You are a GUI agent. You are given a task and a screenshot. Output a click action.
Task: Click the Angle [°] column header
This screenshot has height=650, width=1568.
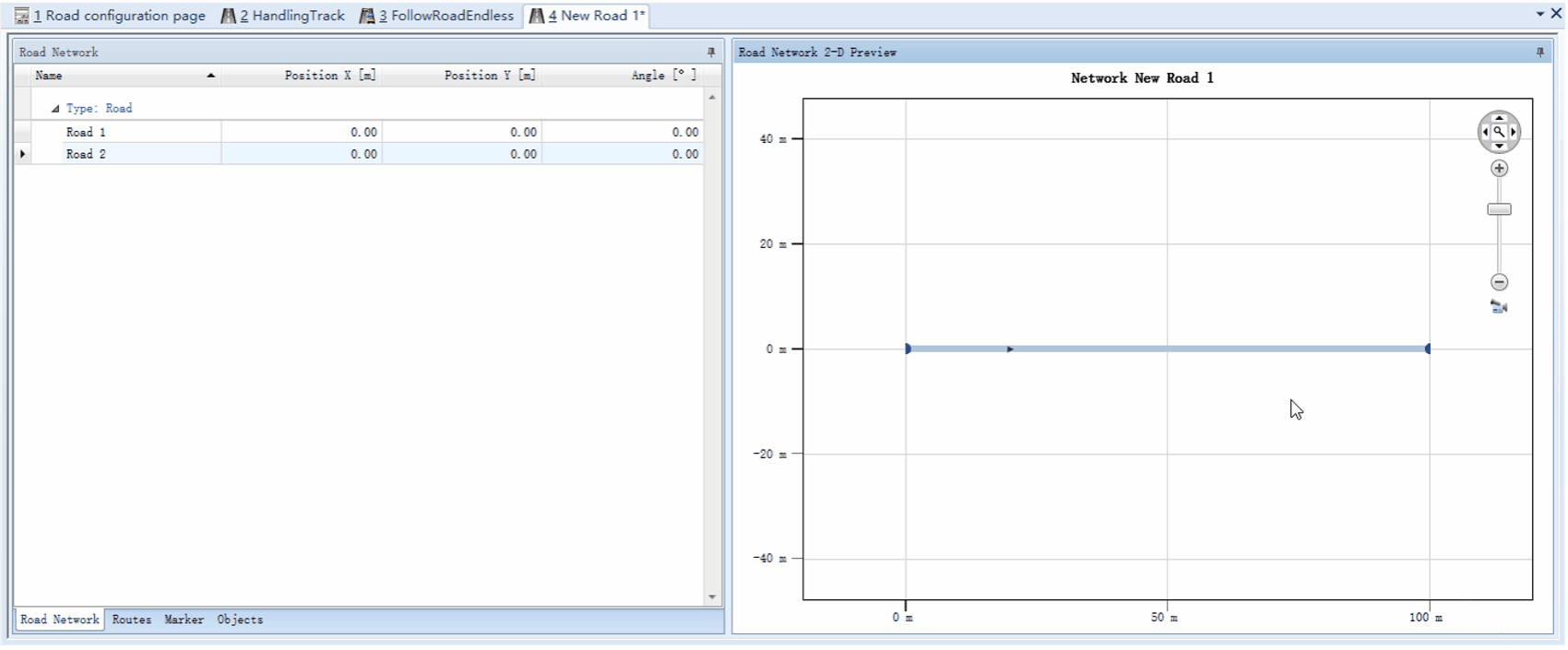[x=623, y=76]
